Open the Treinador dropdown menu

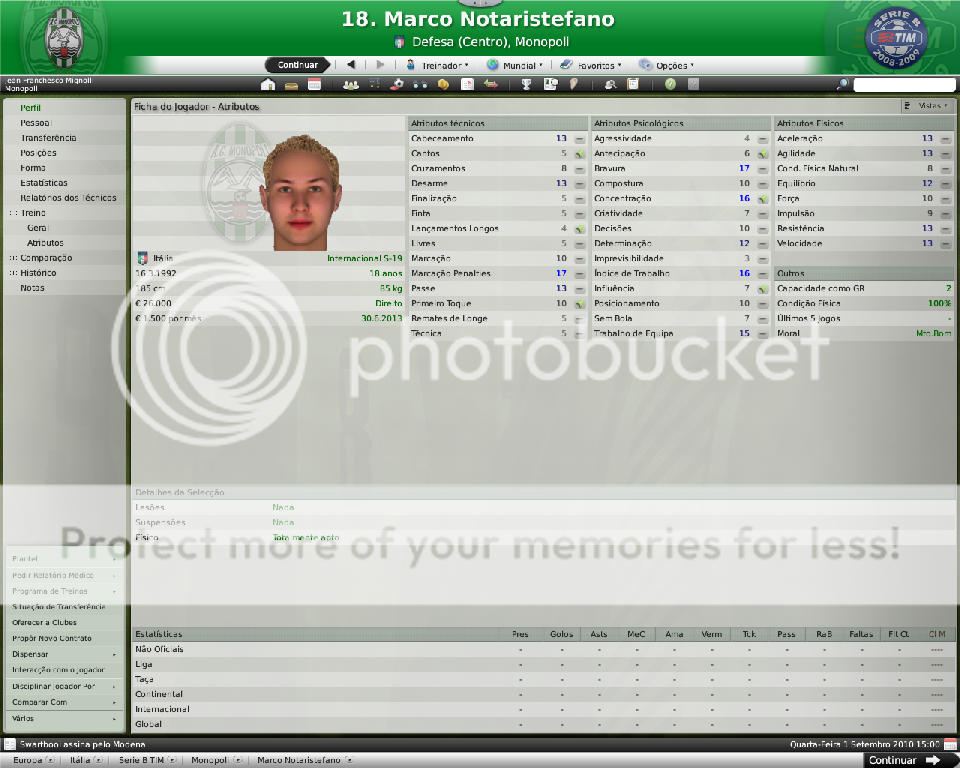(445, 65)
